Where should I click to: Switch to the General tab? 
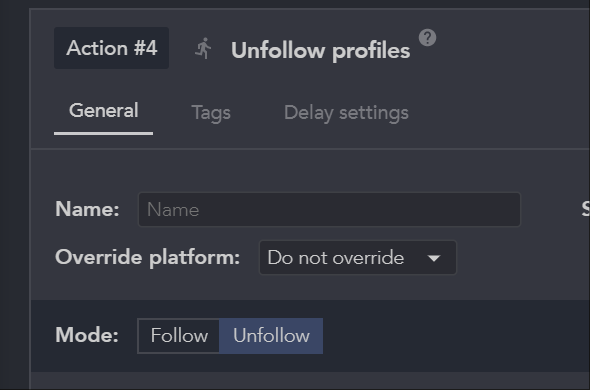click(103, 111)
